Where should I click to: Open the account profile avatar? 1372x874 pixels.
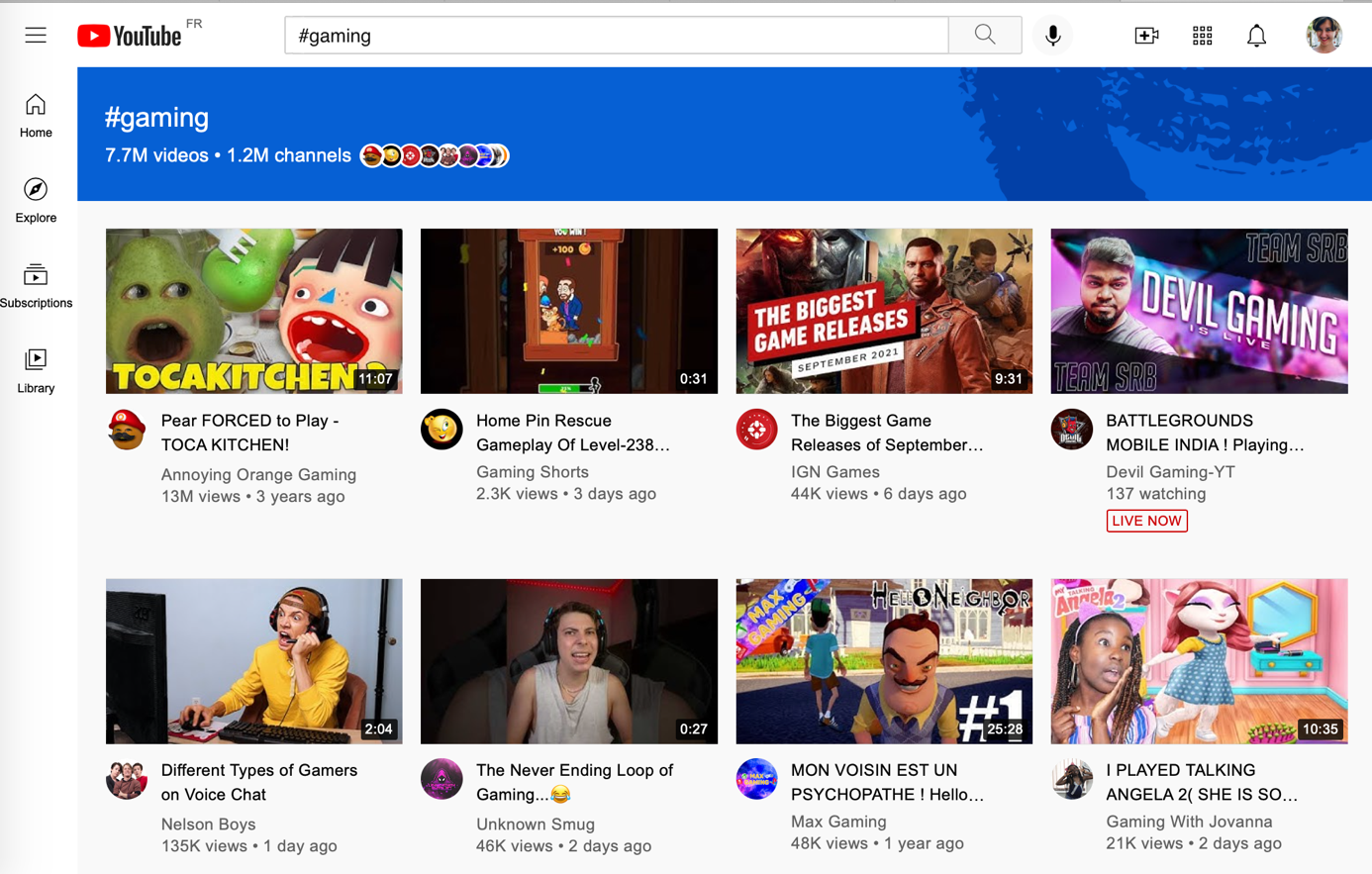[1323, 36]
